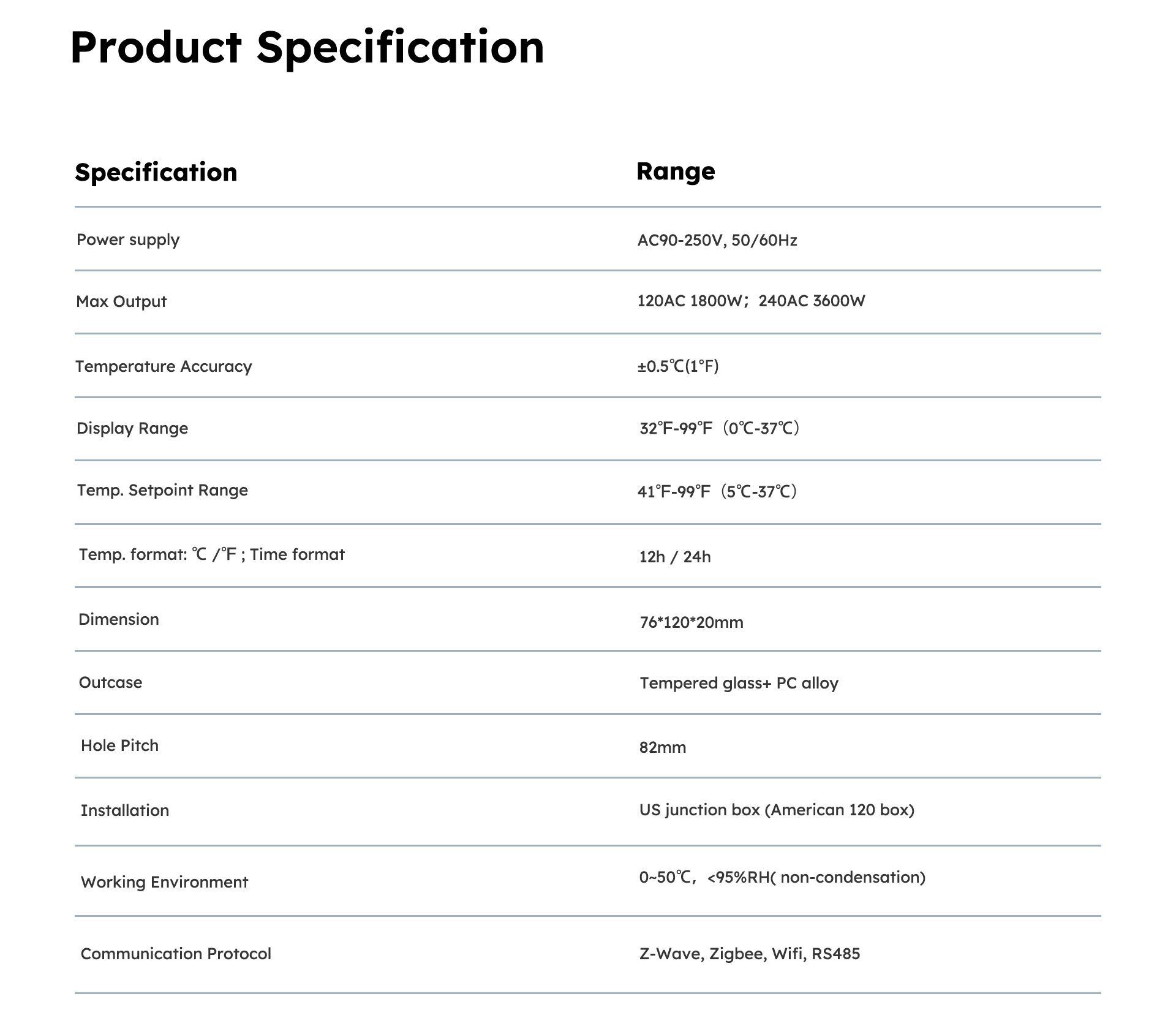This screenshot has width=1176, height=1026.
Task: Click the Tempered glass+ PC alloy value
Action: [x=739, y=684]
